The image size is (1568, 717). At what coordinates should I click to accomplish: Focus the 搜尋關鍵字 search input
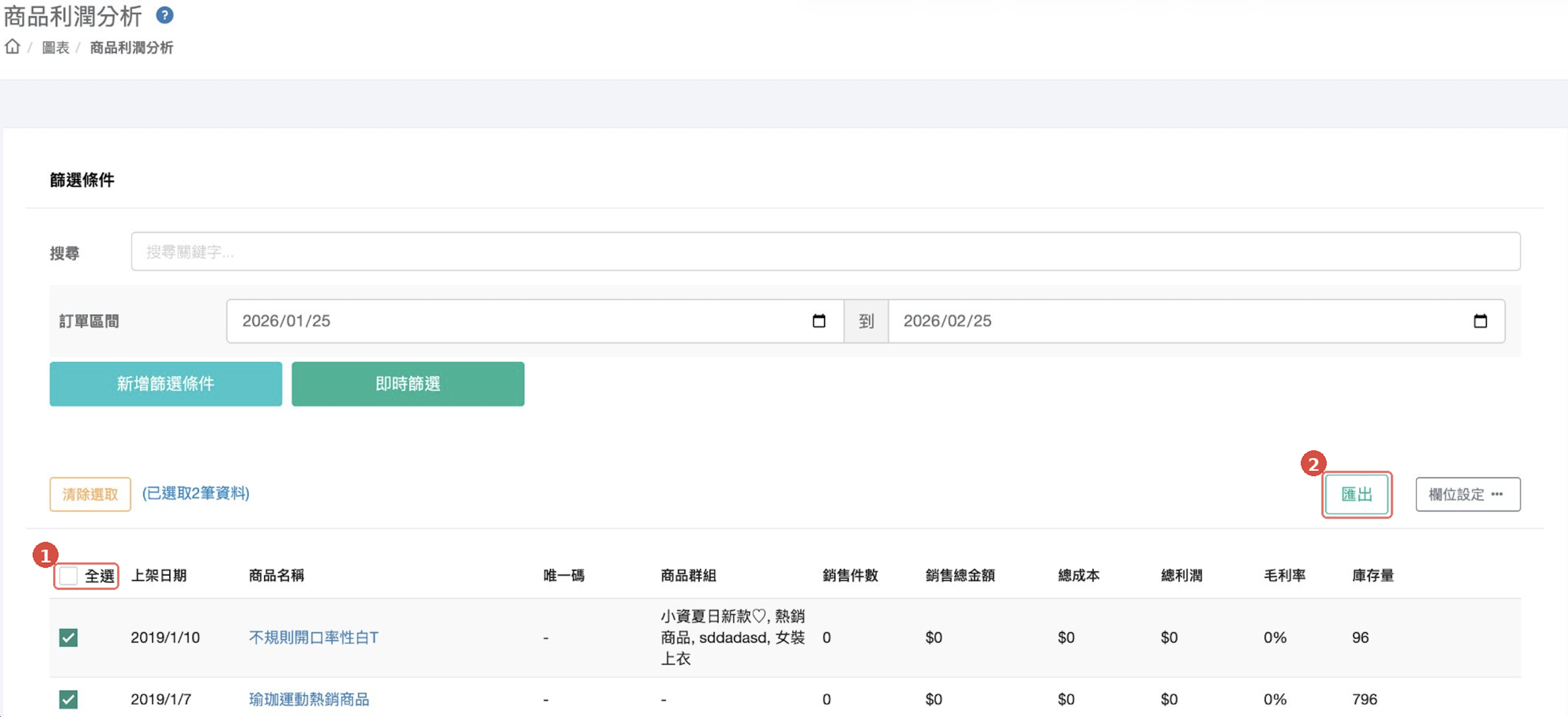(825, 252)
